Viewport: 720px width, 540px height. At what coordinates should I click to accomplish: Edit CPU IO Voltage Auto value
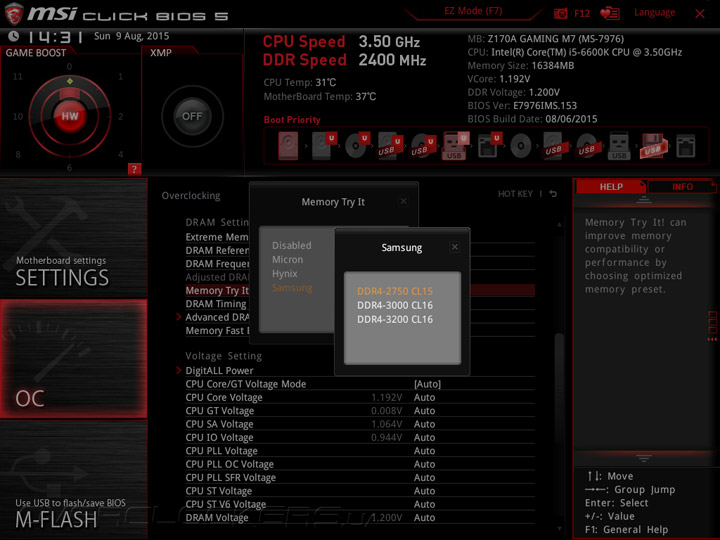tap(424, 437)
